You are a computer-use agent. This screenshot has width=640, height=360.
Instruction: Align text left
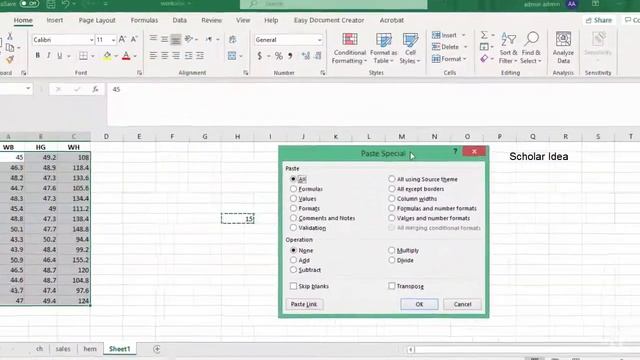(153, 56)
